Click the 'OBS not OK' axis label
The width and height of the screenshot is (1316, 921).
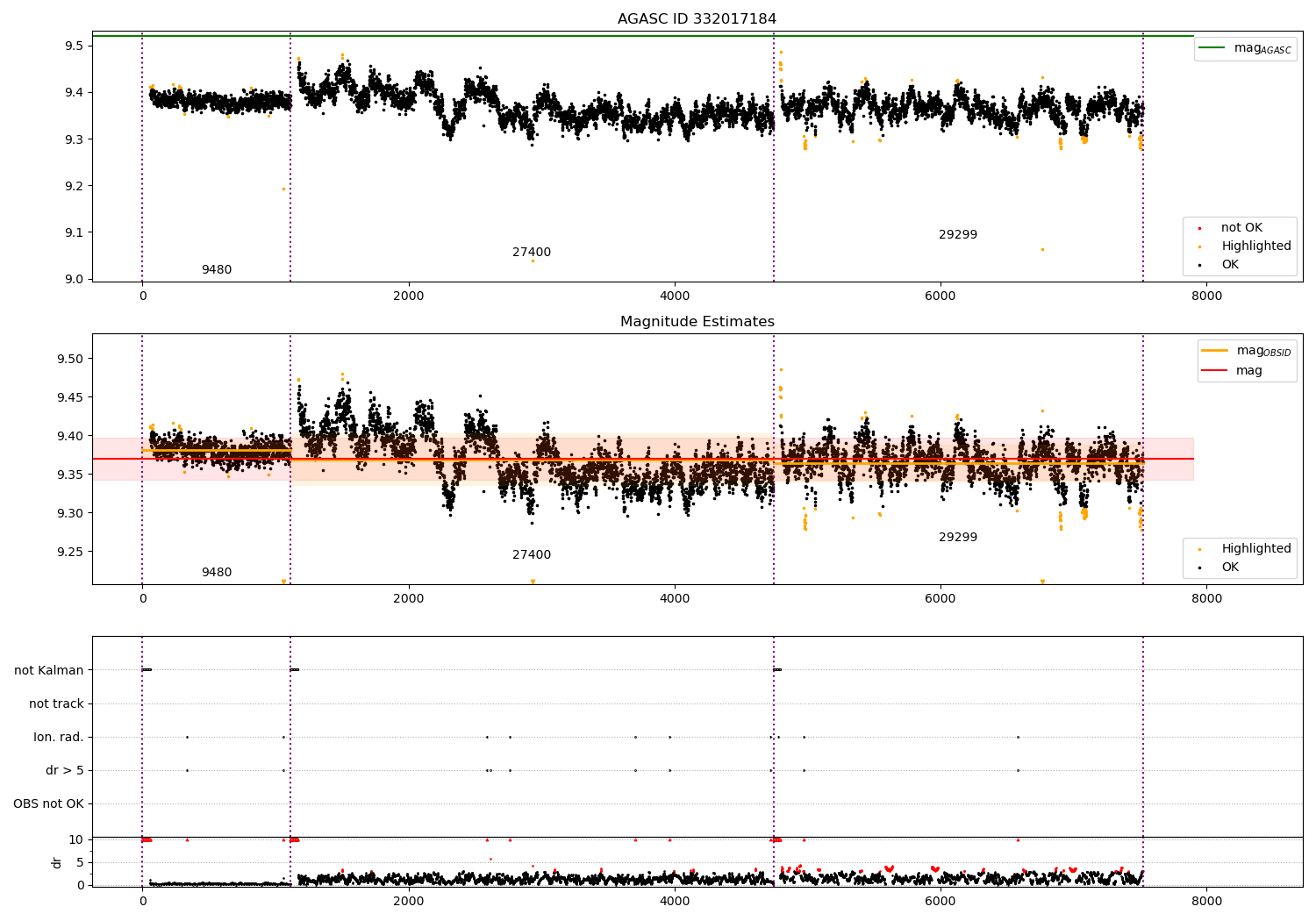pos(48,804)
